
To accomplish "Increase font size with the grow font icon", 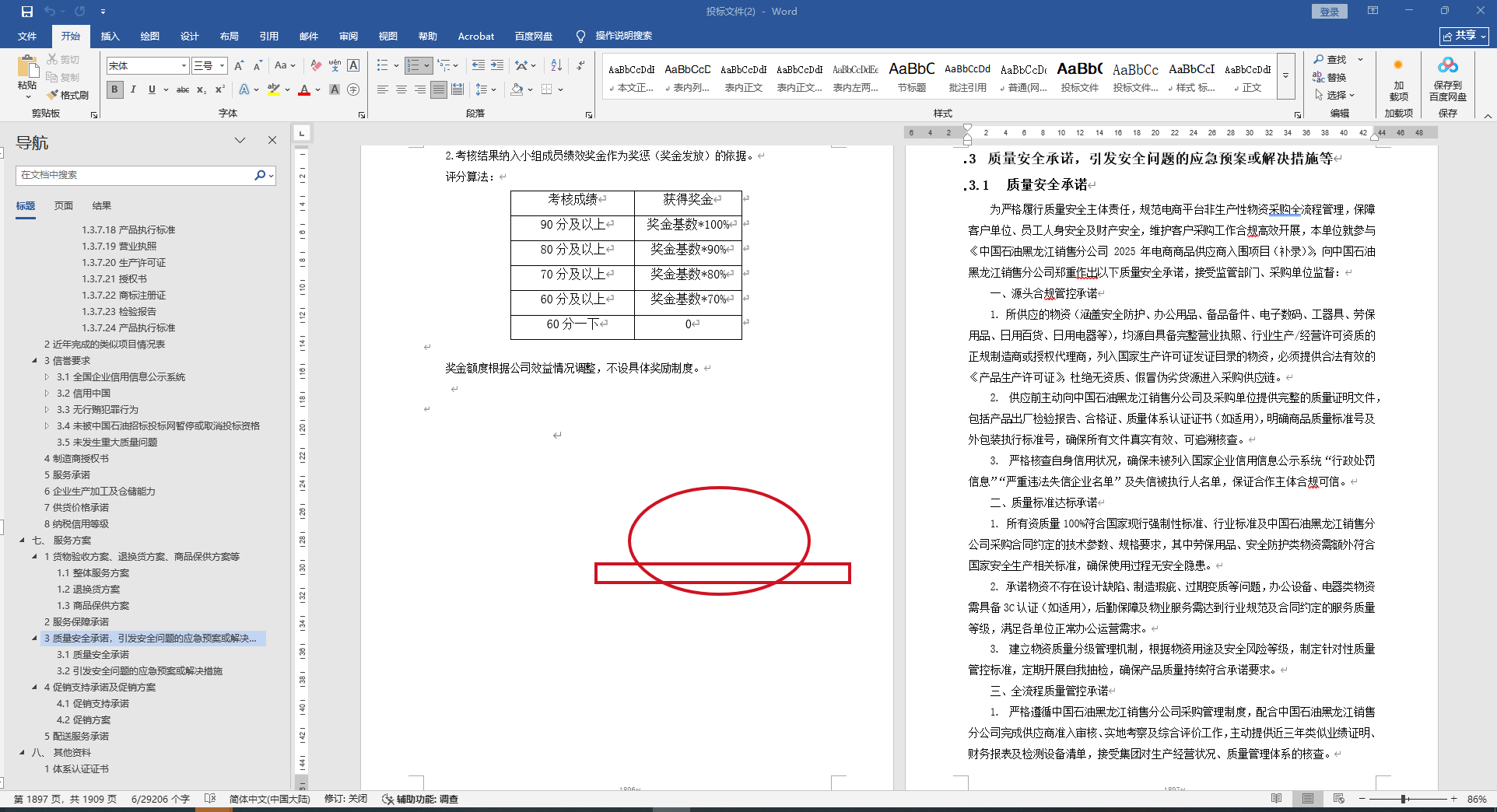I will coord(239,66).
